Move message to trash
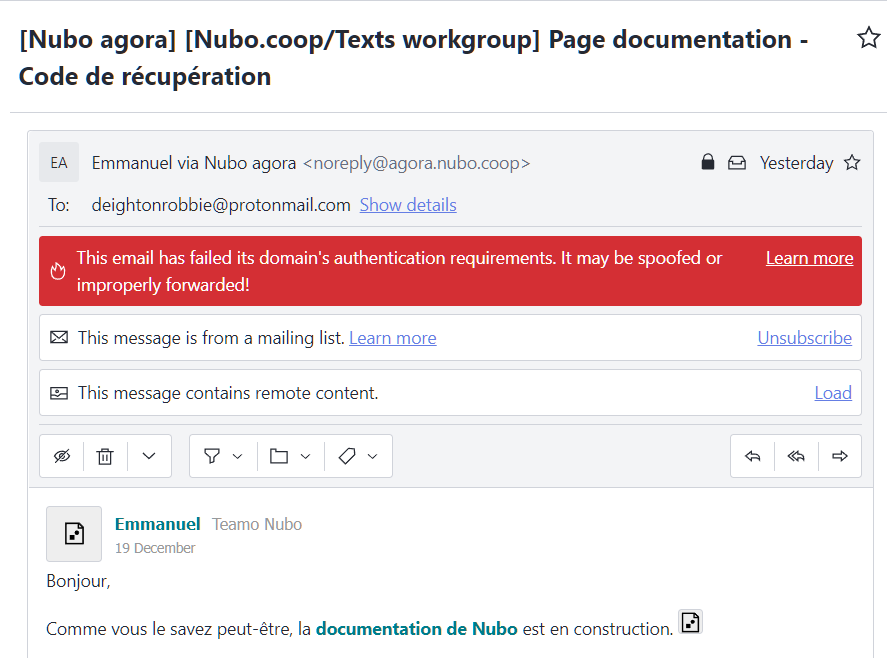This screenshot has width=887, height=658. pos(105,456)
